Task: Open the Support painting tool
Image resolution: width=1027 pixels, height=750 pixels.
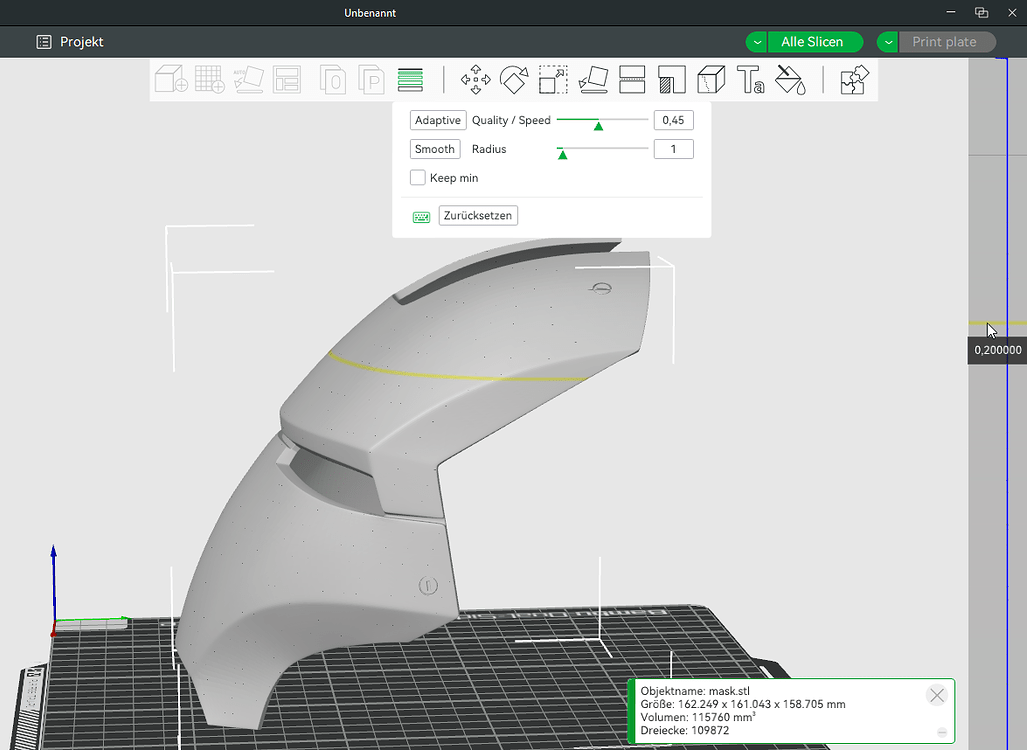Action: (671, 79)
